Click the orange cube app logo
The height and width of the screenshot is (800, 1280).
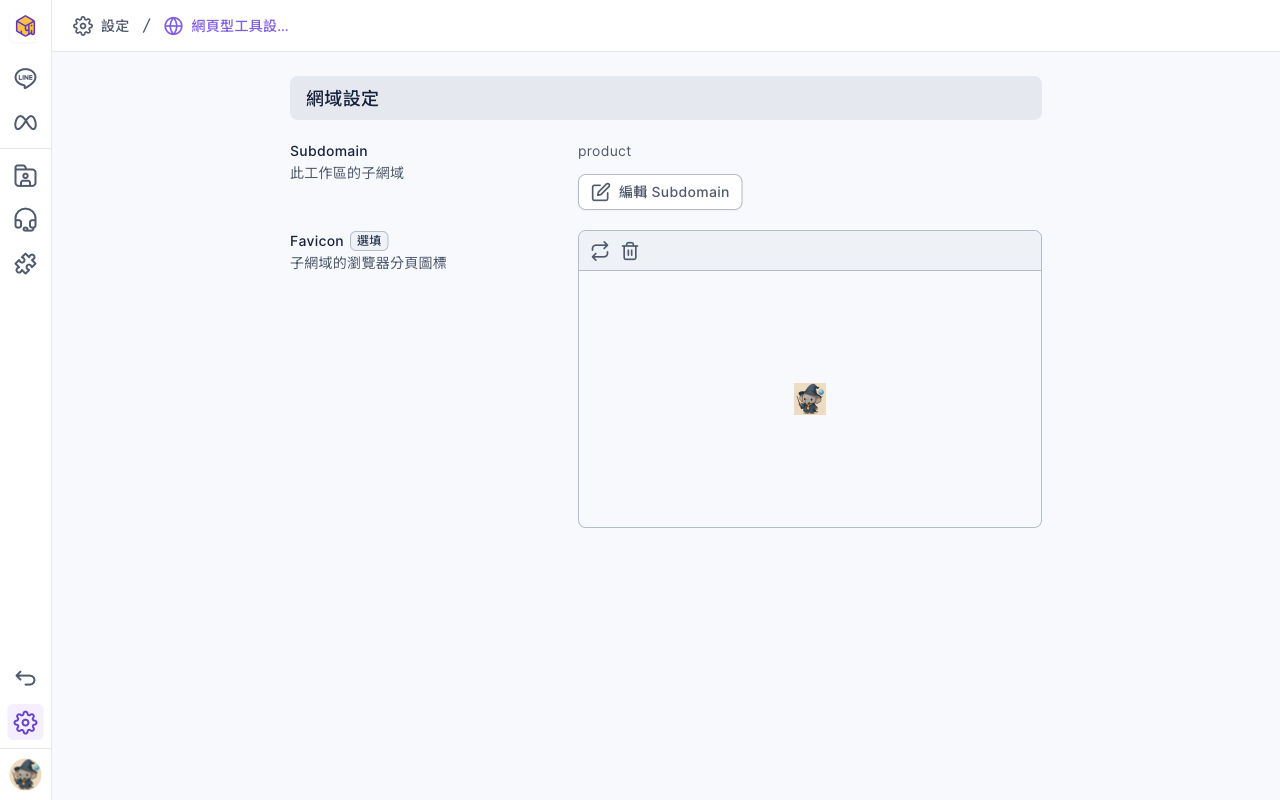pyautogui.click(x=25, y=26)
